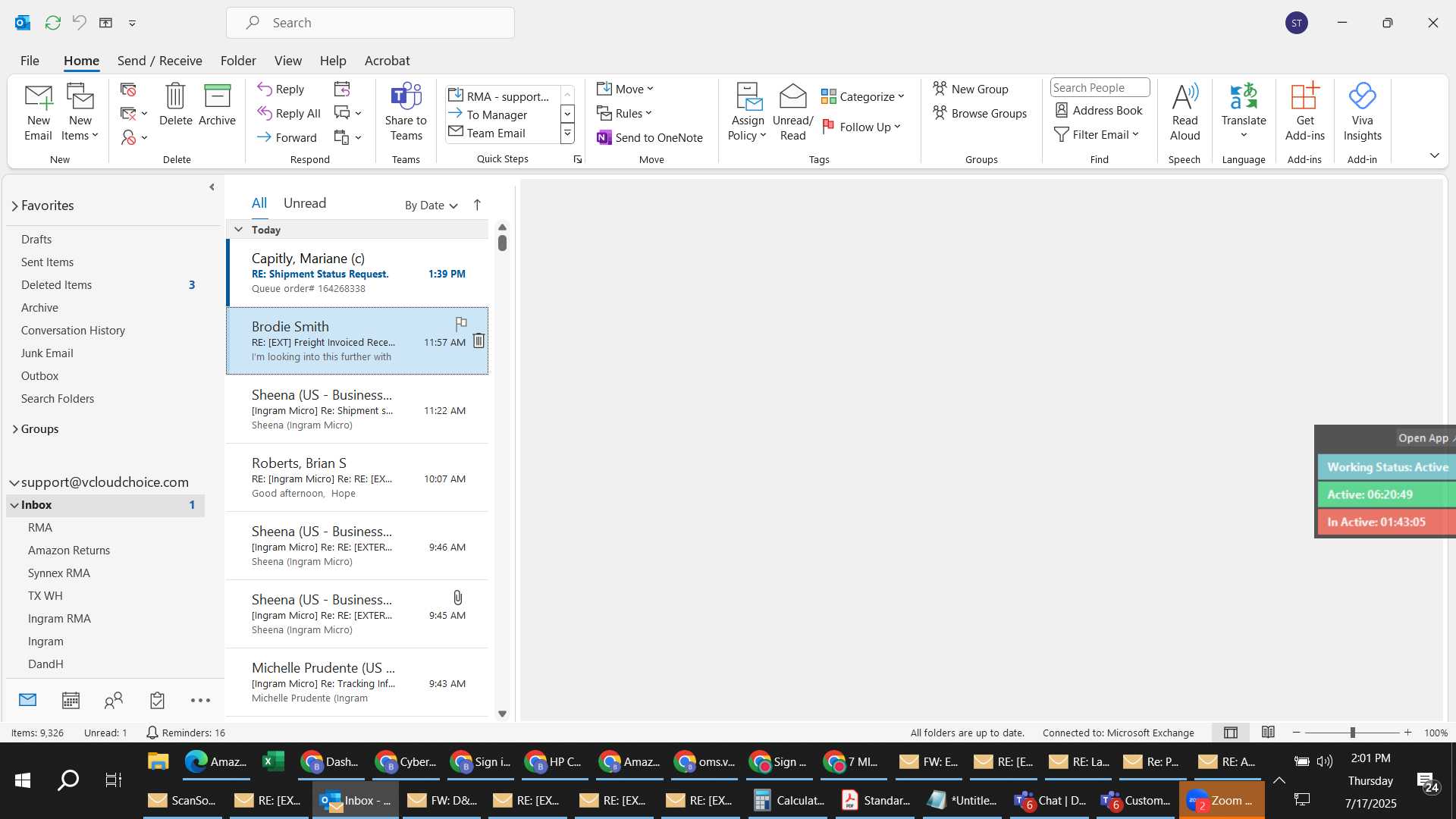Open the Follow Up flag menu
The image size is (1456, 819).
[861, 127]
